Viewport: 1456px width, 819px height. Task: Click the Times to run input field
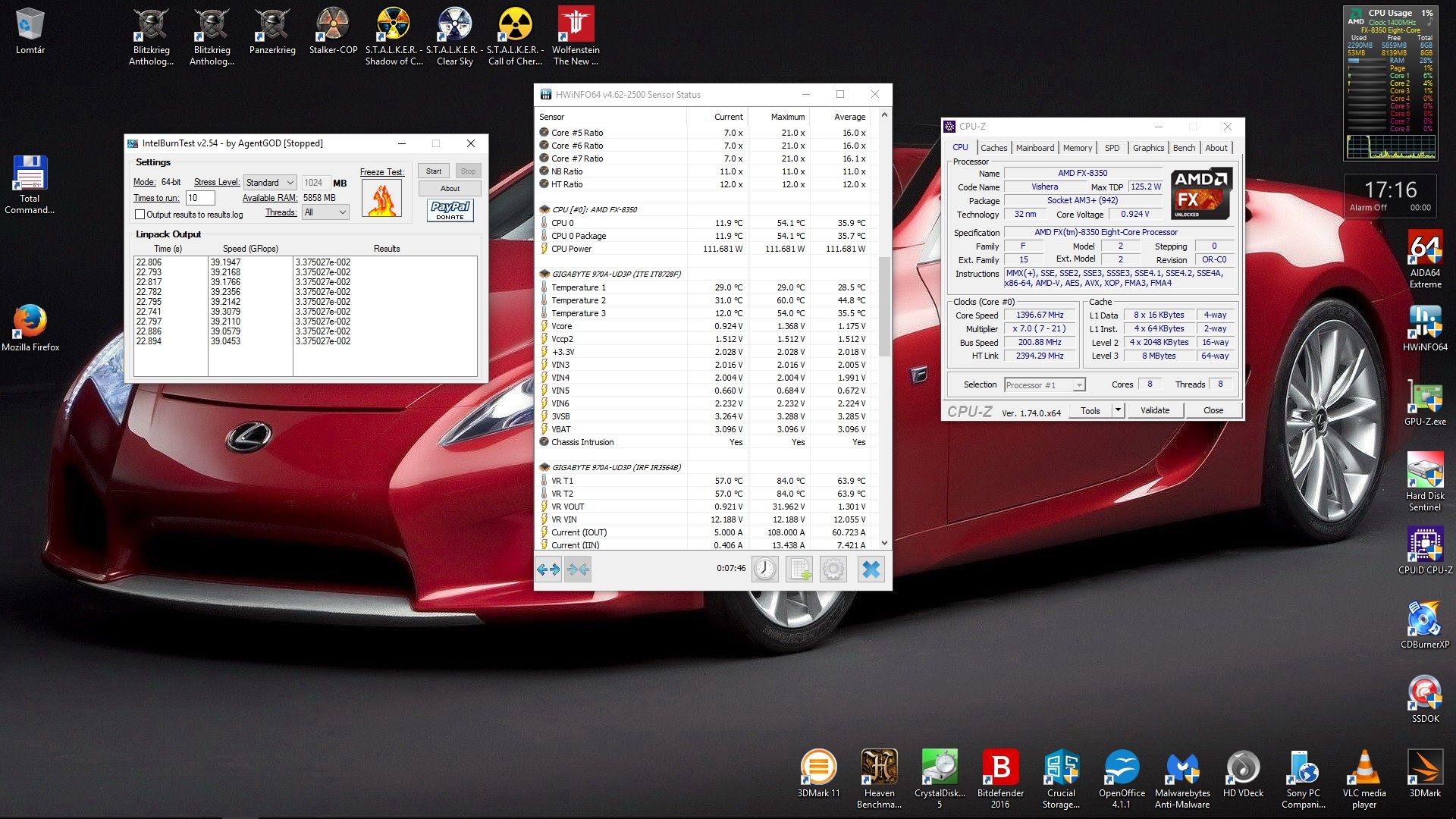[200, 198]
